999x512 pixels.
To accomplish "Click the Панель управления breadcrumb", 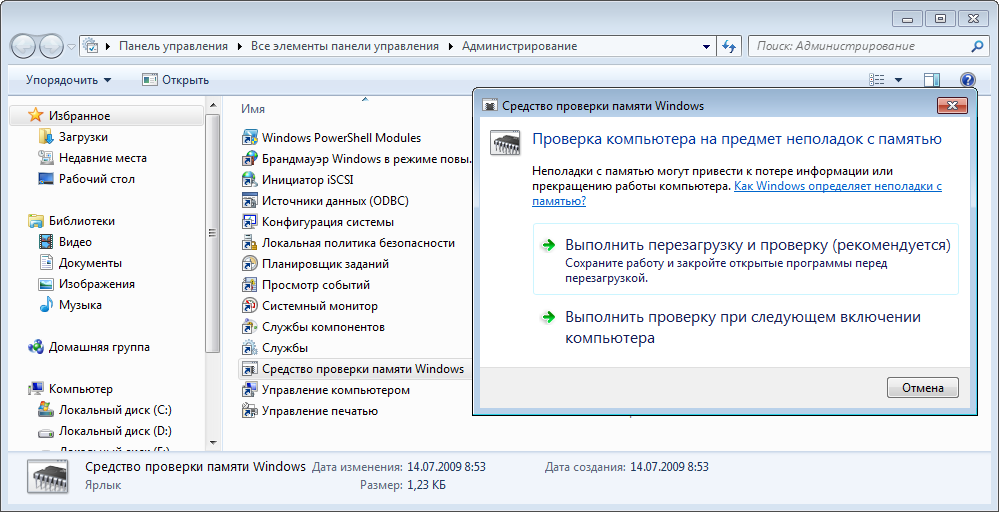I will click(173, 46).
